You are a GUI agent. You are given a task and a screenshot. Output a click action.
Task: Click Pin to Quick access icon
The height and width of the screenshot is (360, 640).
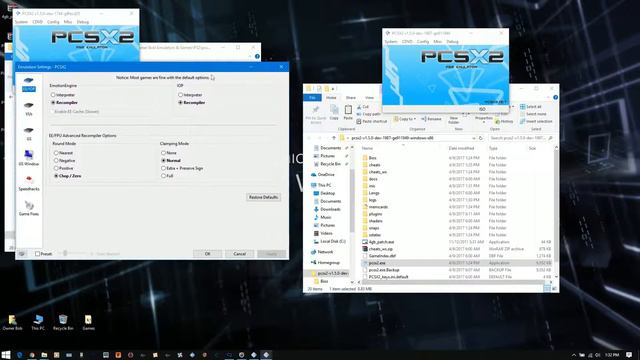(x=316, y=114)
